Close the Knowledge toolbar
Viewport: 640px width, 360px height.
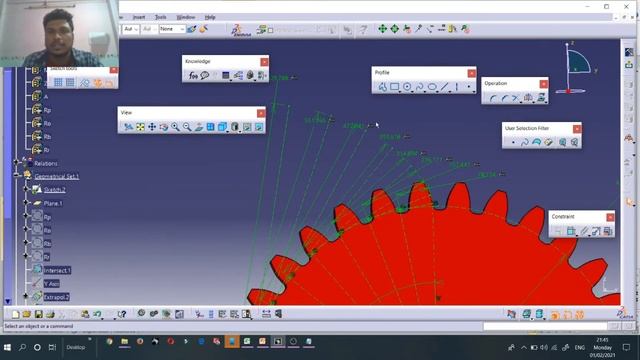tap(264, 62)
